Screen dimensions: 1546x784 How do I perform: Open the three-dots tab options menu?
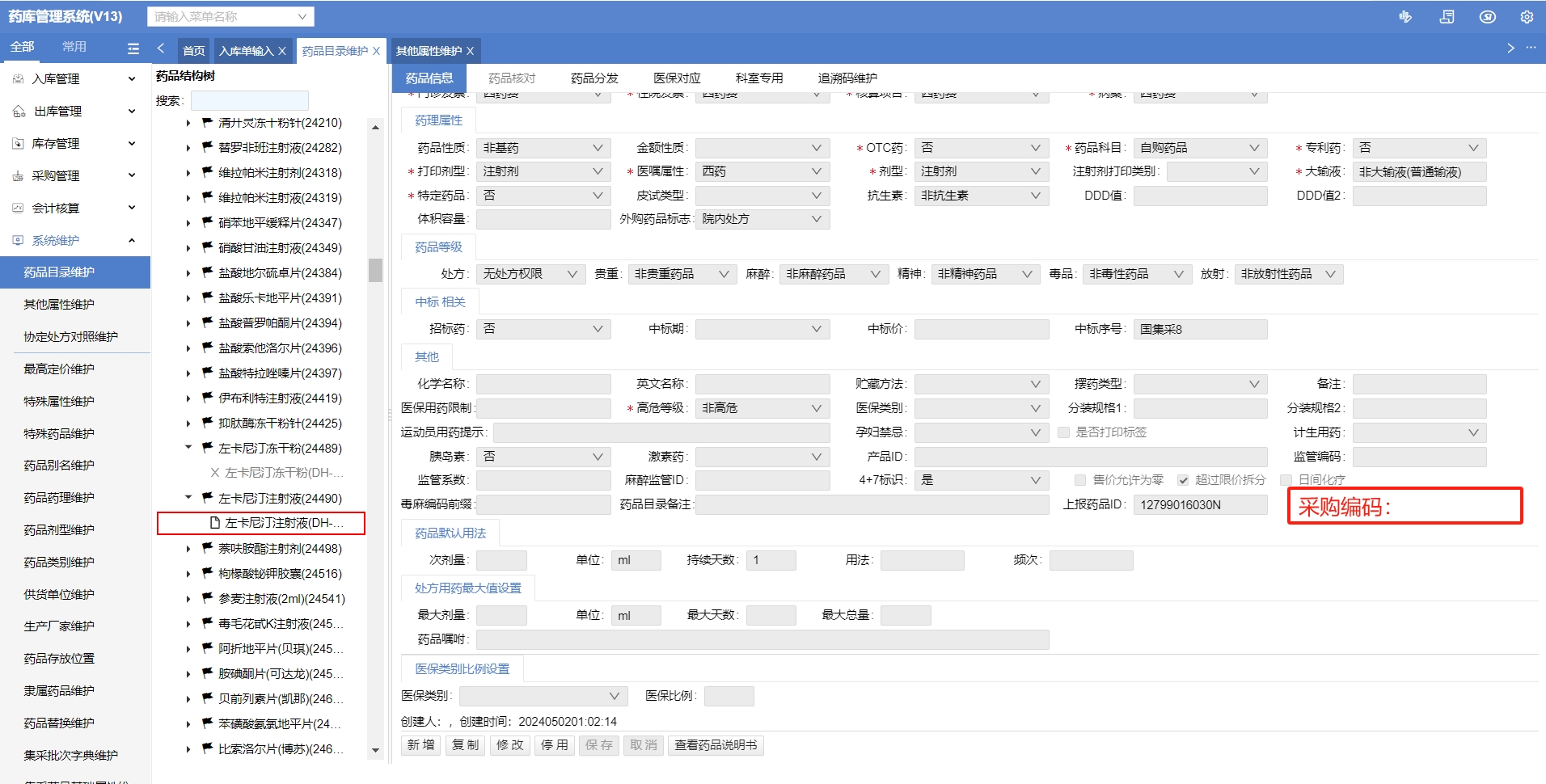coord(1531,48)
